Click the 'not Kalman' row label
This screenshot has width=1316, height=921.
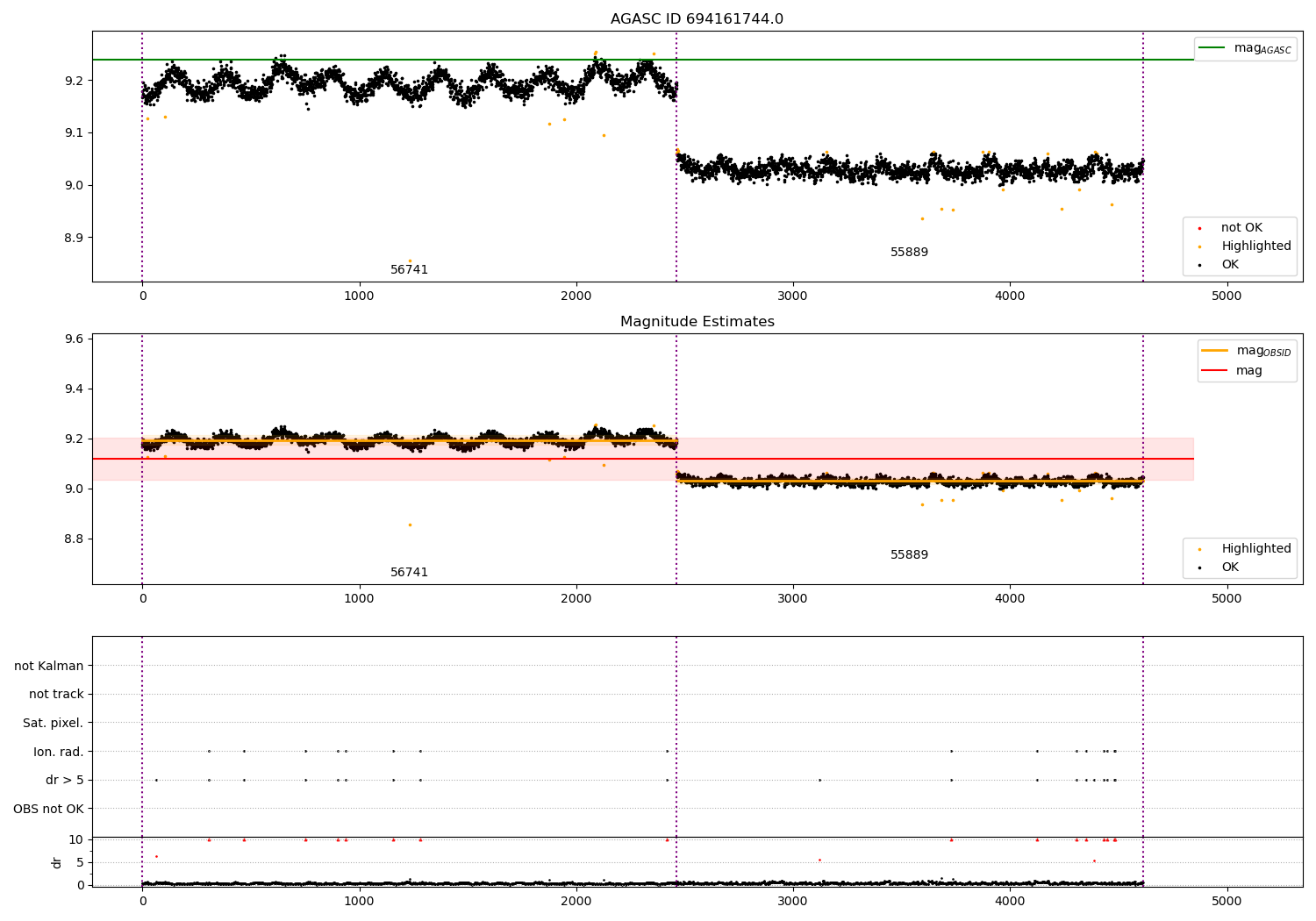pyautogui.click(x=49, y=667)
